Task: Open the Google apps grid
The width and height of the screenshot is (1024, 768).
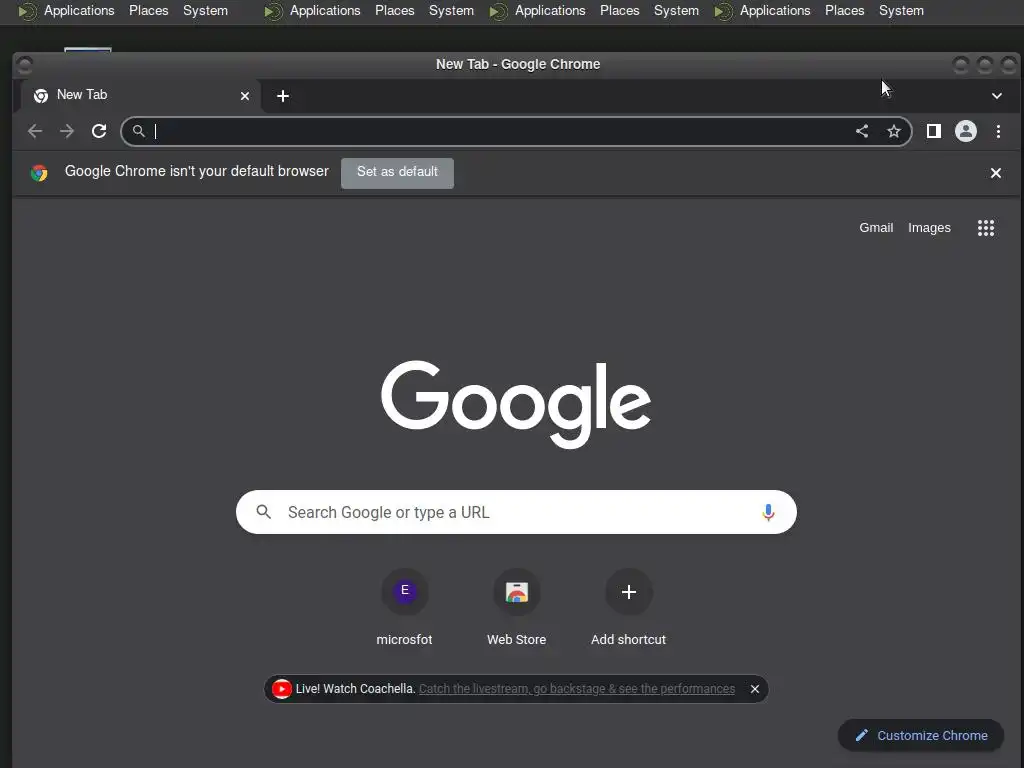Action: (985, 228)
